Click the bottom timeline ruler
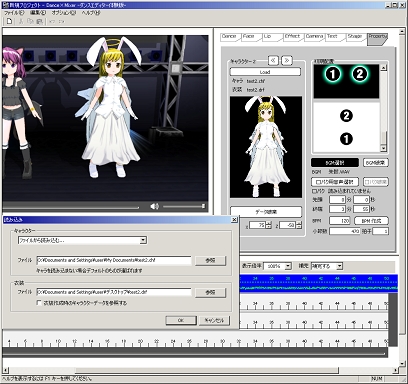Viewport: 408px width, 384px height. pos(195,342)
